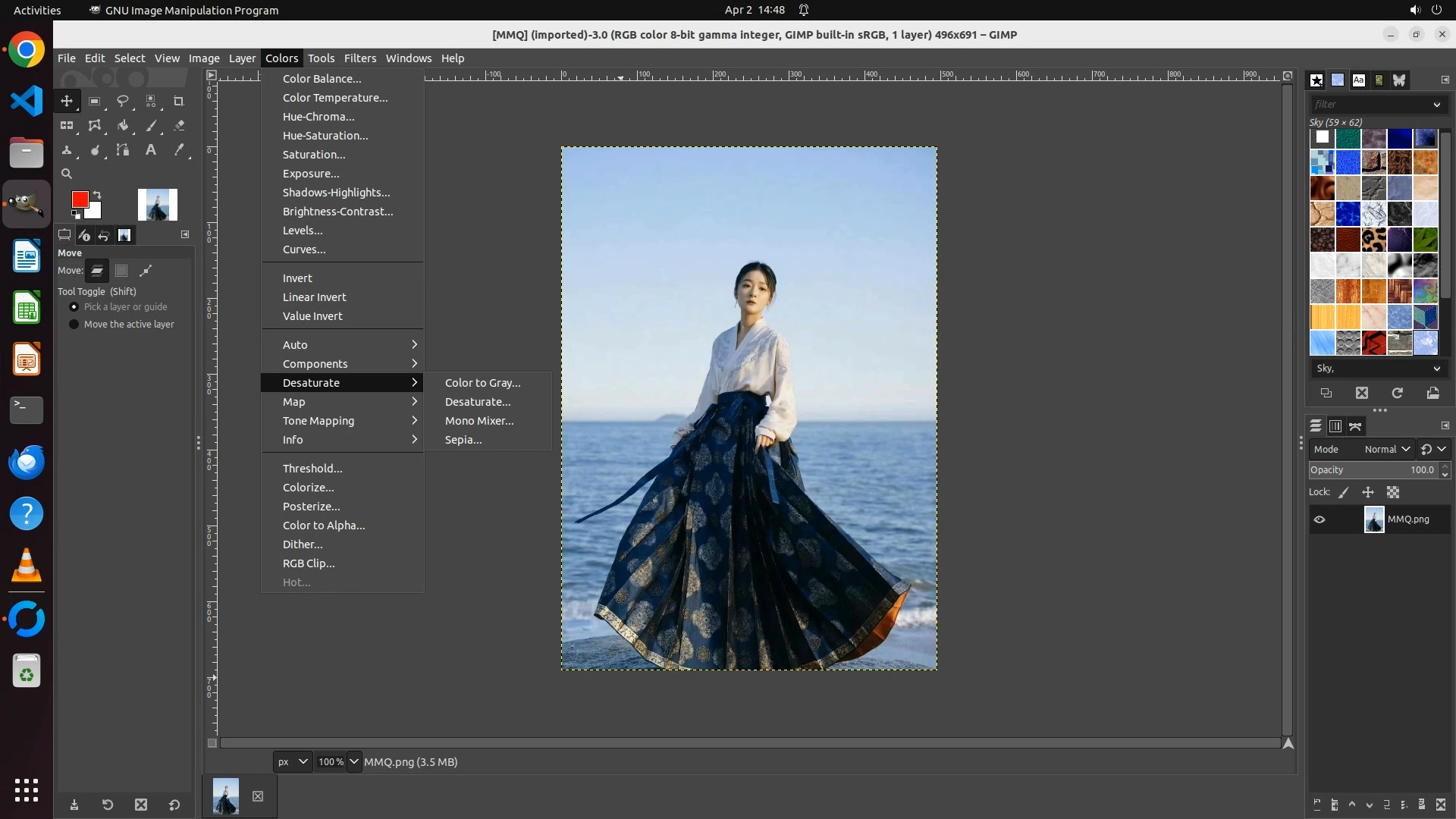This screenshot has height=819, width=1456.
Task: Swap foreground and background colors arrow
Action: 97,195
